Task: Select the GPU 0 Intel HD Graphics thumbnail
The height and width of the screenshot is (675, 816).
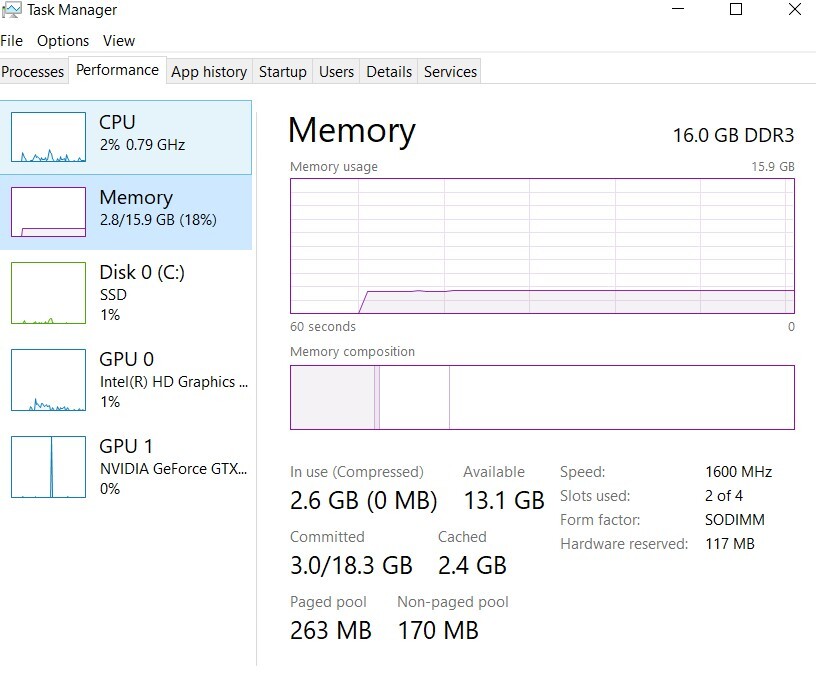Action: point(48,380)
